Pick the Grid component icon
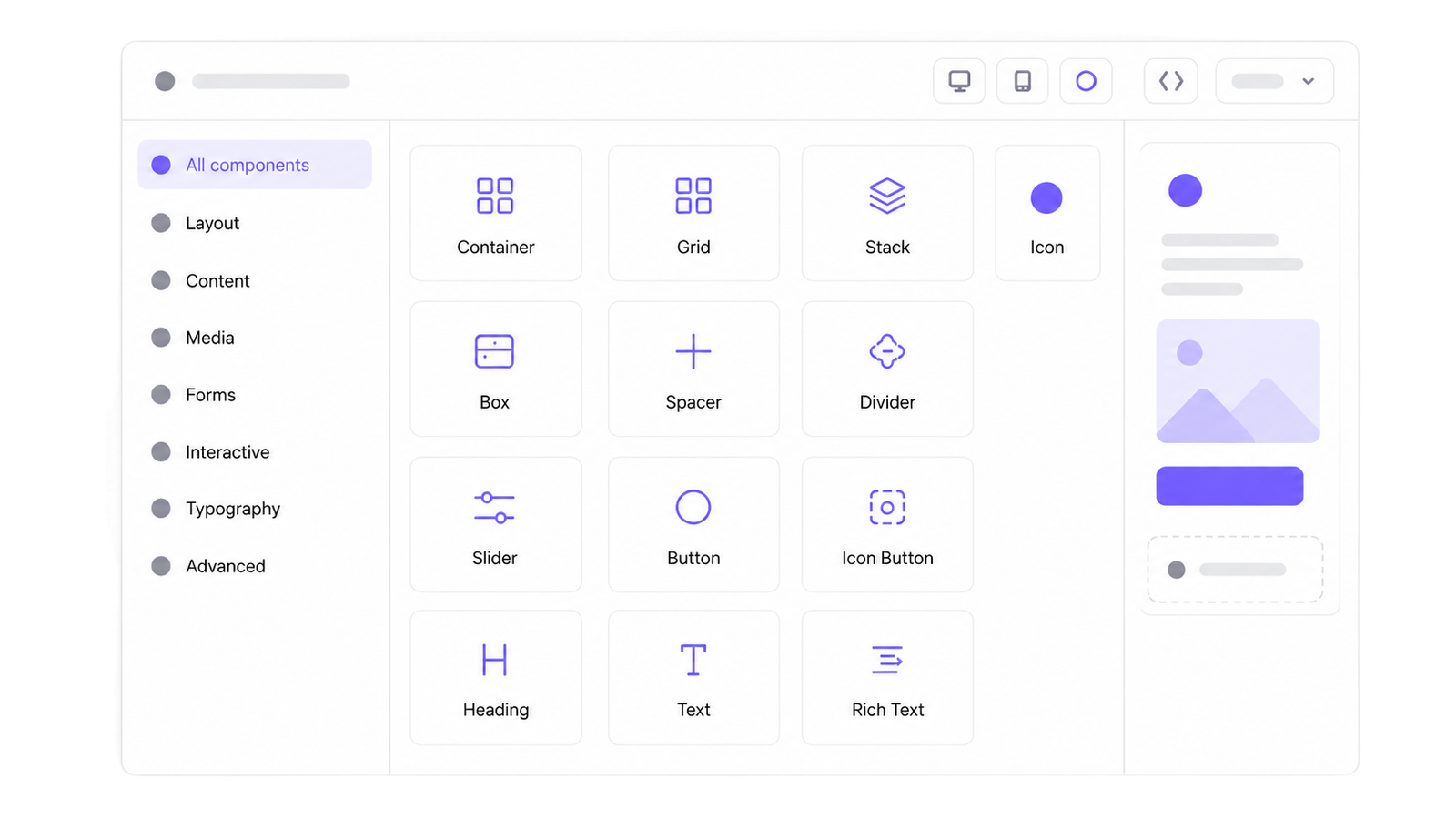 693,196
